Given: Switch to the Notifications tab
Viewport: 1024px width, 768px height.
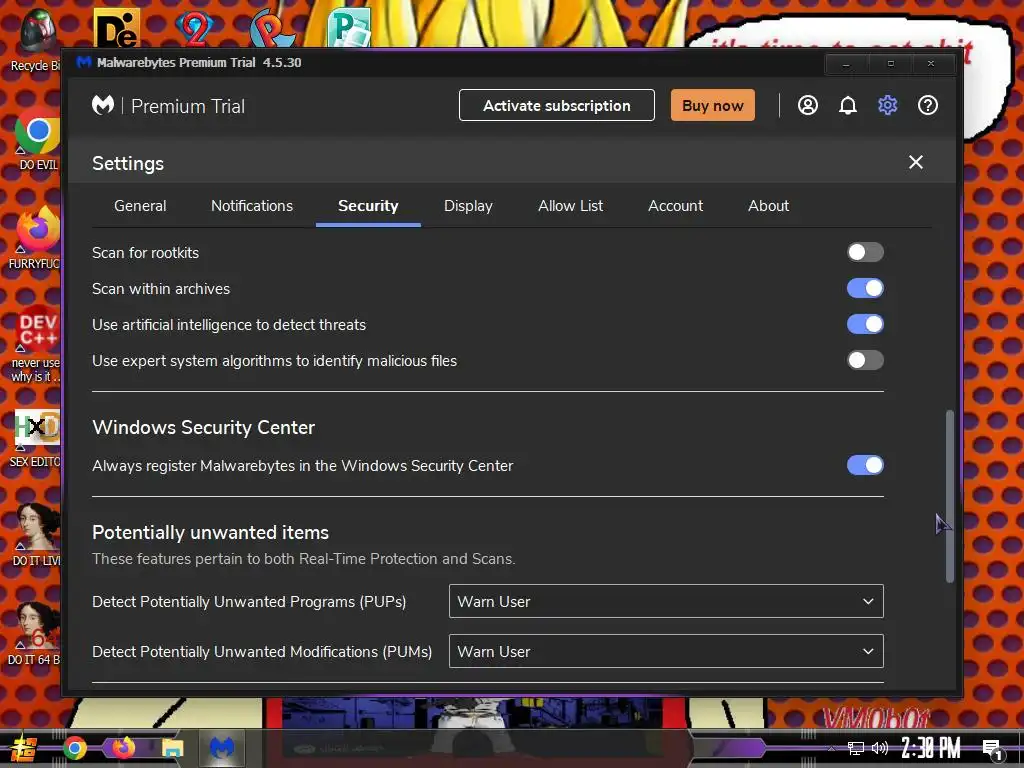Looking at the screenshot, I should click(x=251, y=206).
